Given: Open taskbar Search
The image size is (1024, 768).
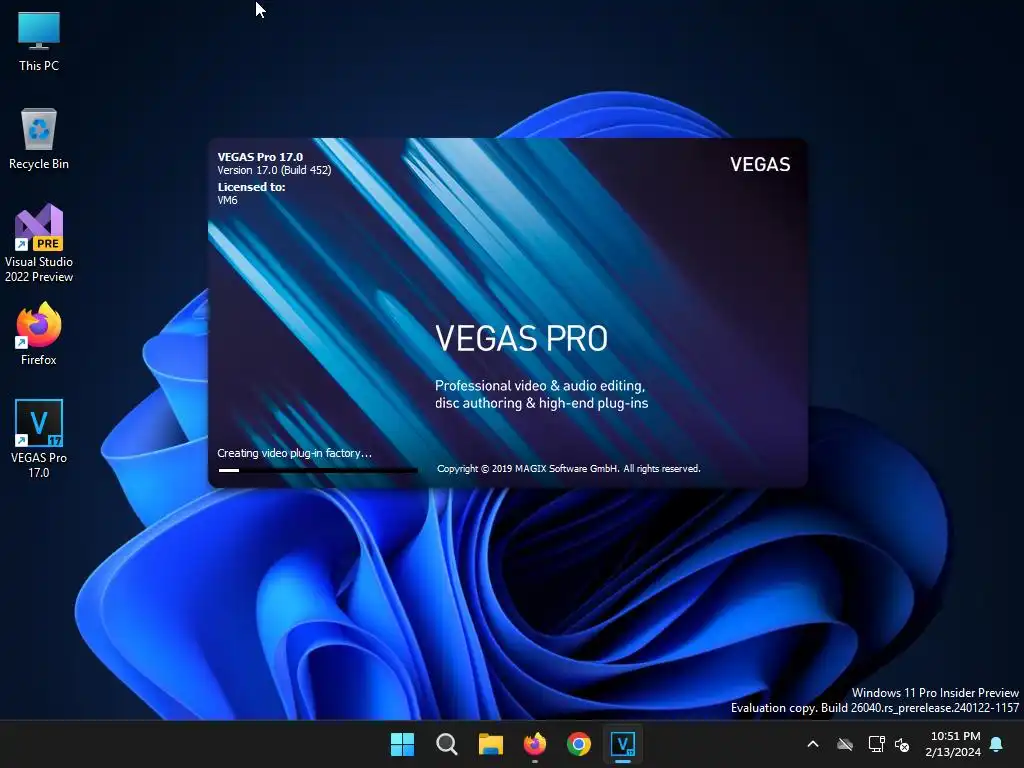Looking at the screenshot, I should coord(447,744).
